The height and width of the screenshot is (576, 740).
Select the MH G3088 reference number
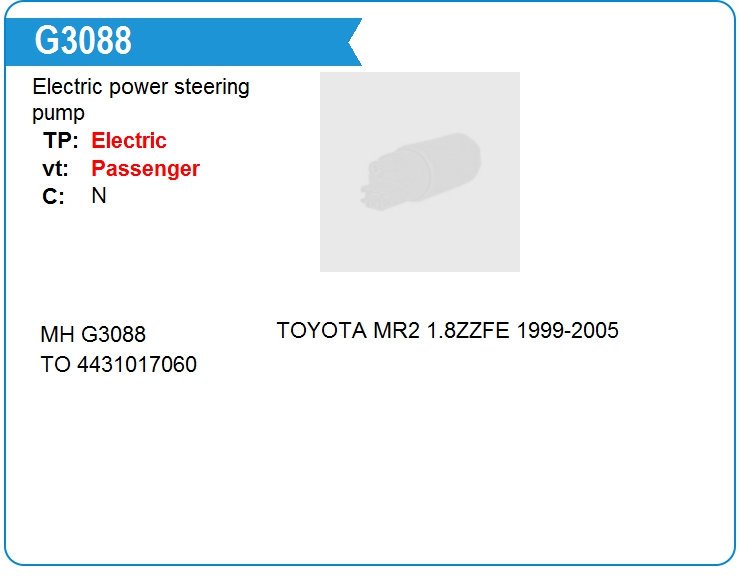tap(93, 334)
